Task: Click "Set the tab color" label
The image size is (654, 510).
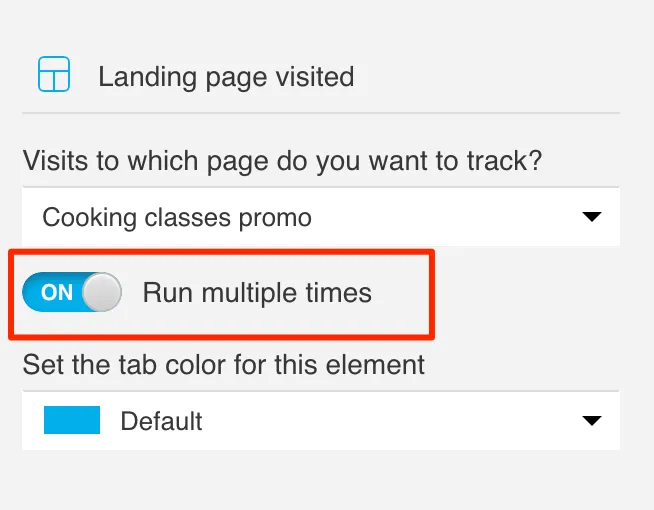Action: [224, 364]
